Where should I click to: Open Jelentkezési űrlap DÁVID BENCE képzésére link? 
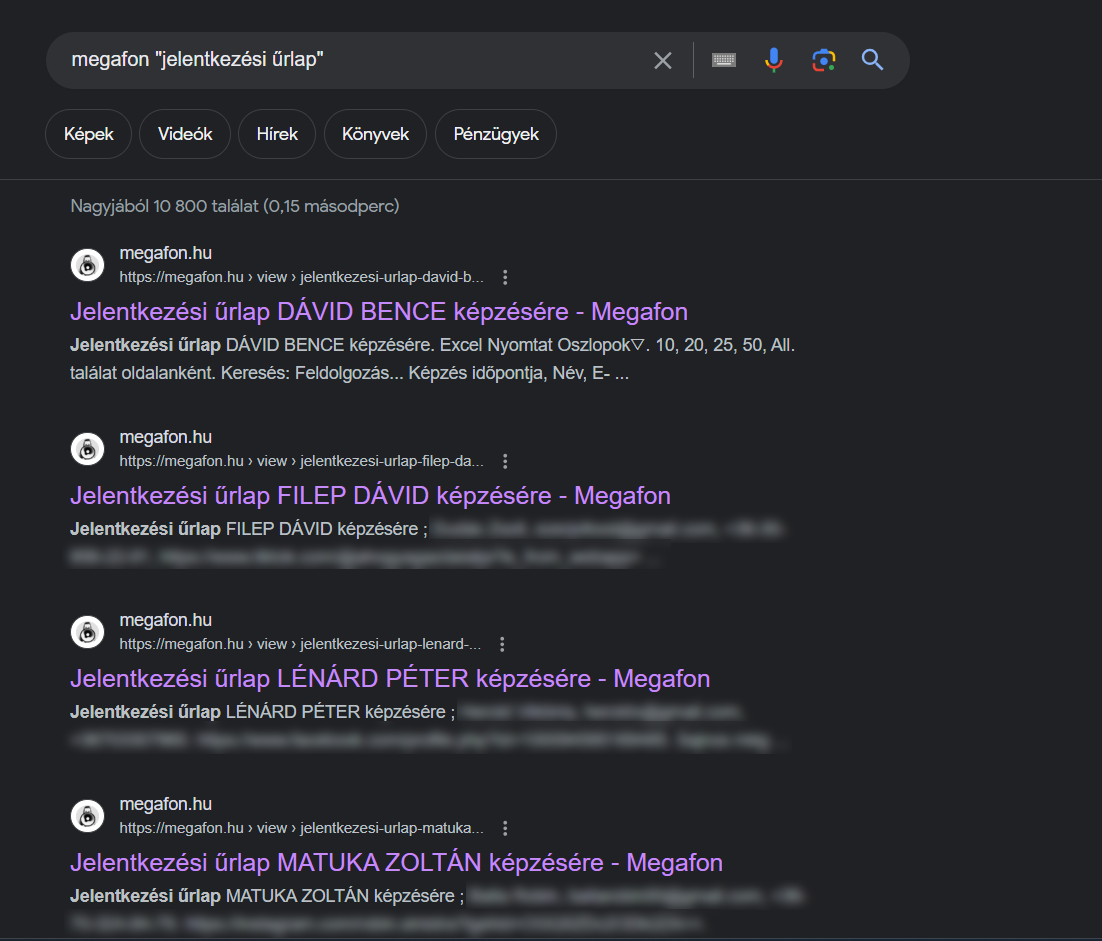tap(379, 312)
